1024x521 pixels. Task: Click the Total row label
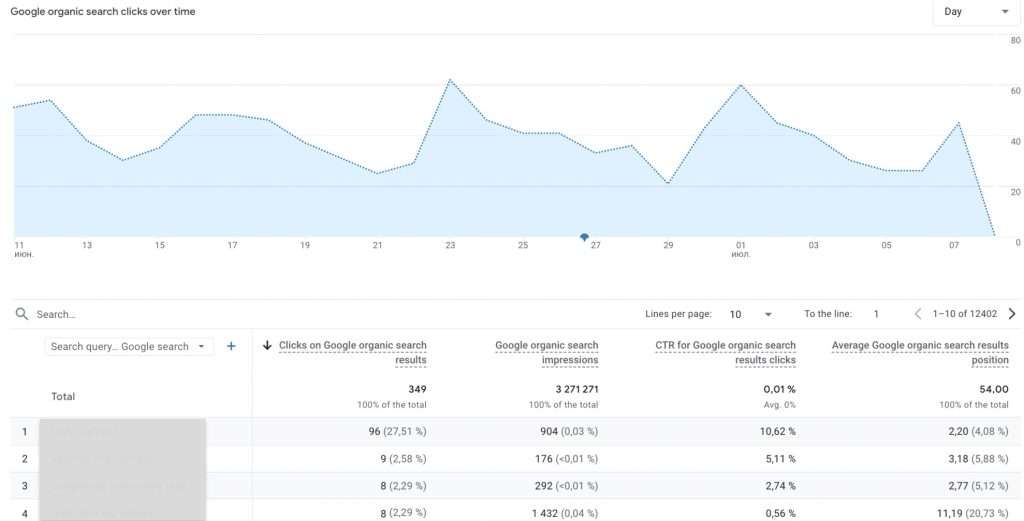click(x=63, y=396)
